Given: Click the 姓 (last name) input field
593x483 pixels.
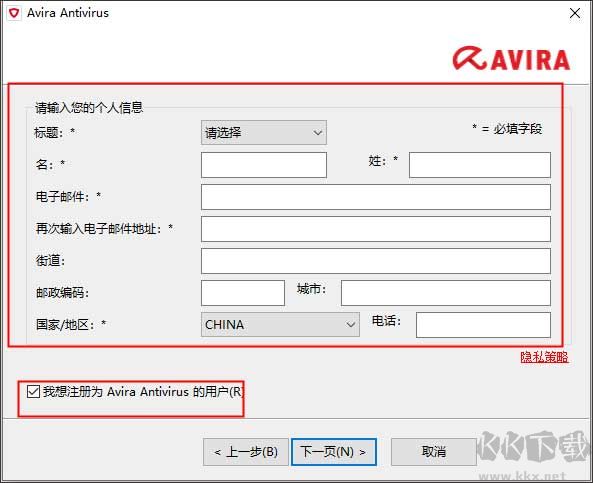Looking at the screenshot, I should (x=480, y=165).
